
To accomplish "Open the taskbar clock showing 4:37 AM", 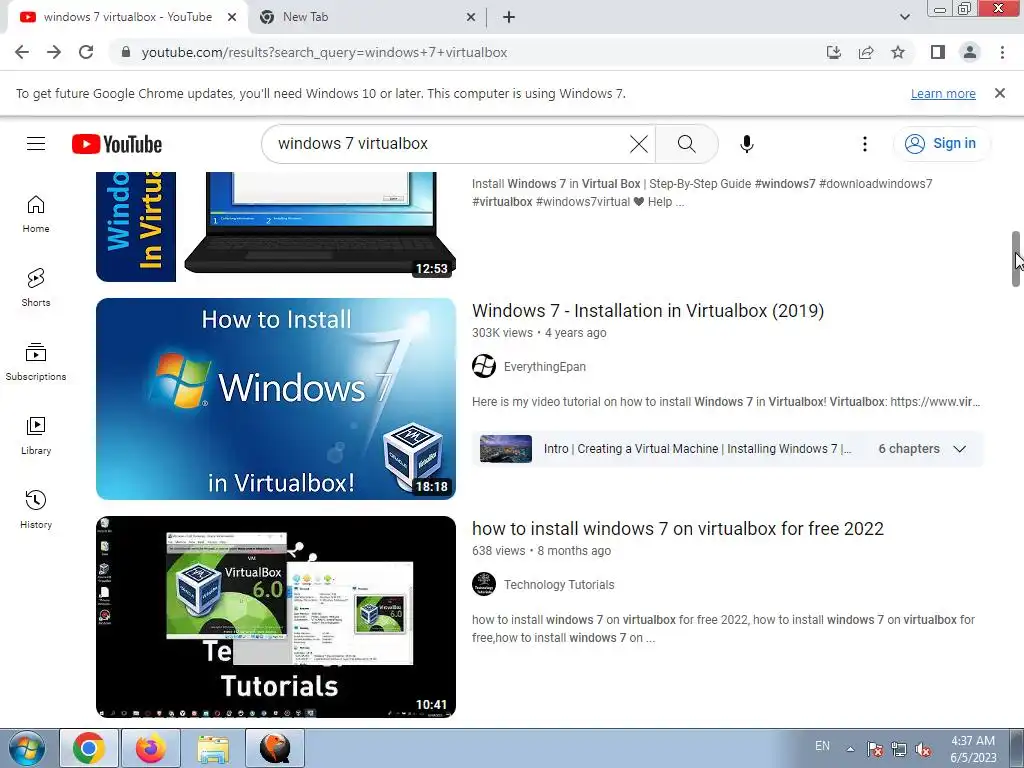I will (973, 749).
